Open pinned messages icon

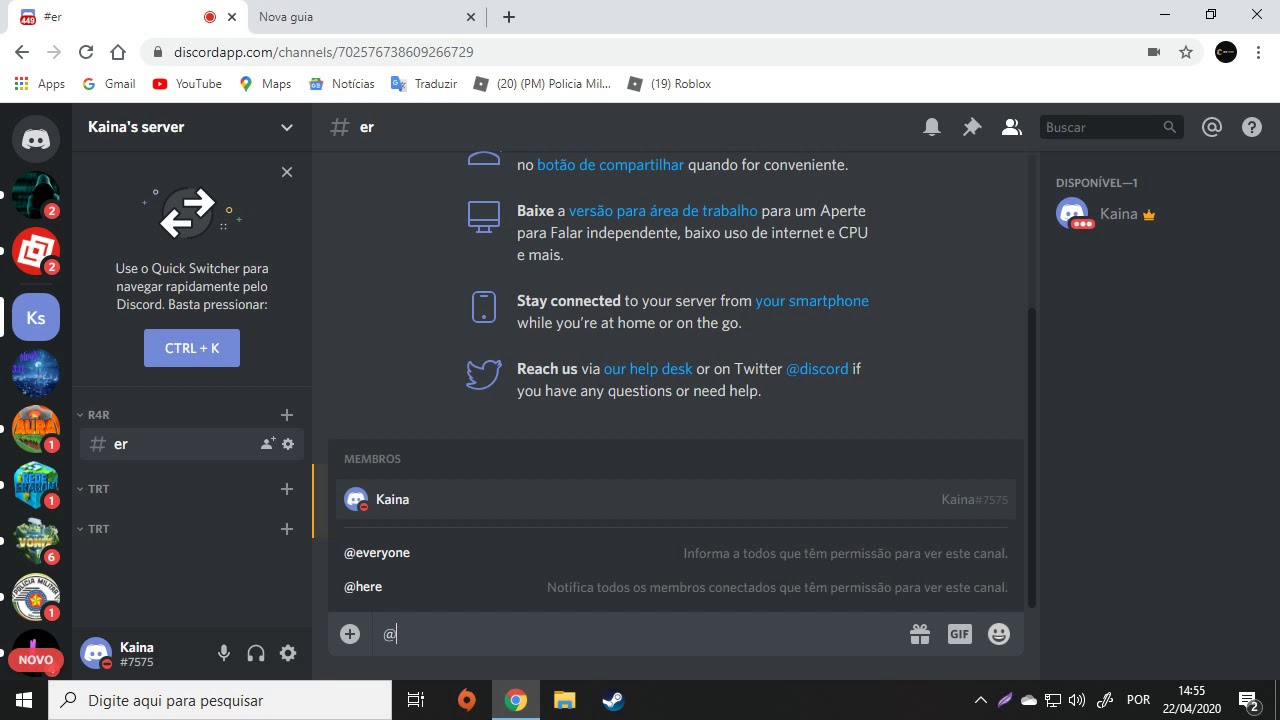pos(972,127)
